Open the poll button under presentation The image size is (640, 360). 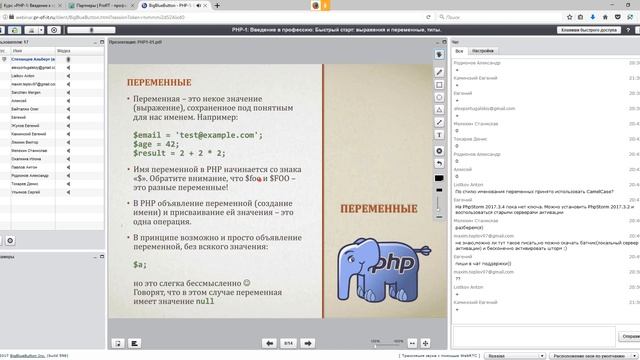[x=134, y=343]
